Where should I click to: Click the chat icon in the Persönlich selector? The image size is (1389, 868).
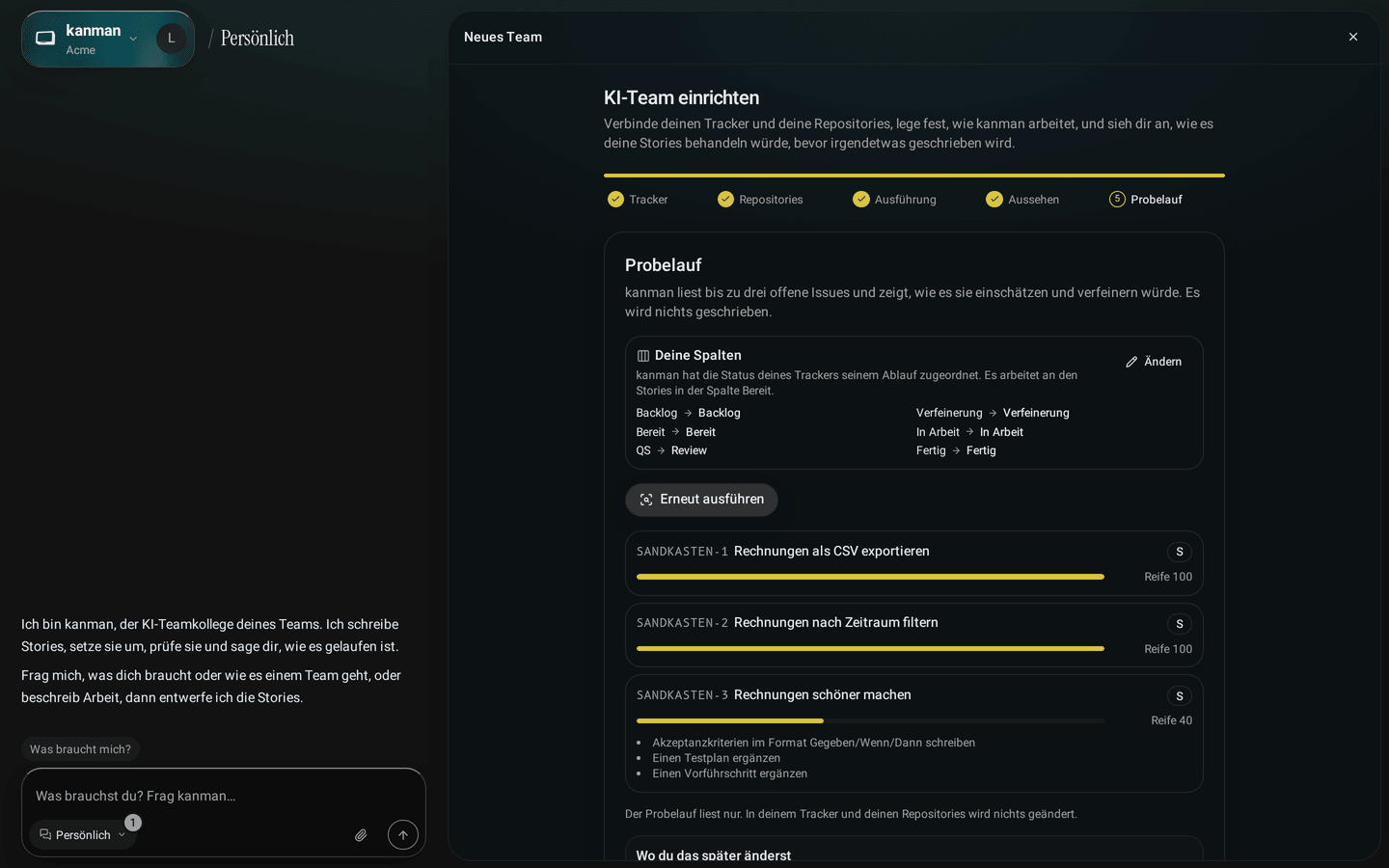[45, 834]
